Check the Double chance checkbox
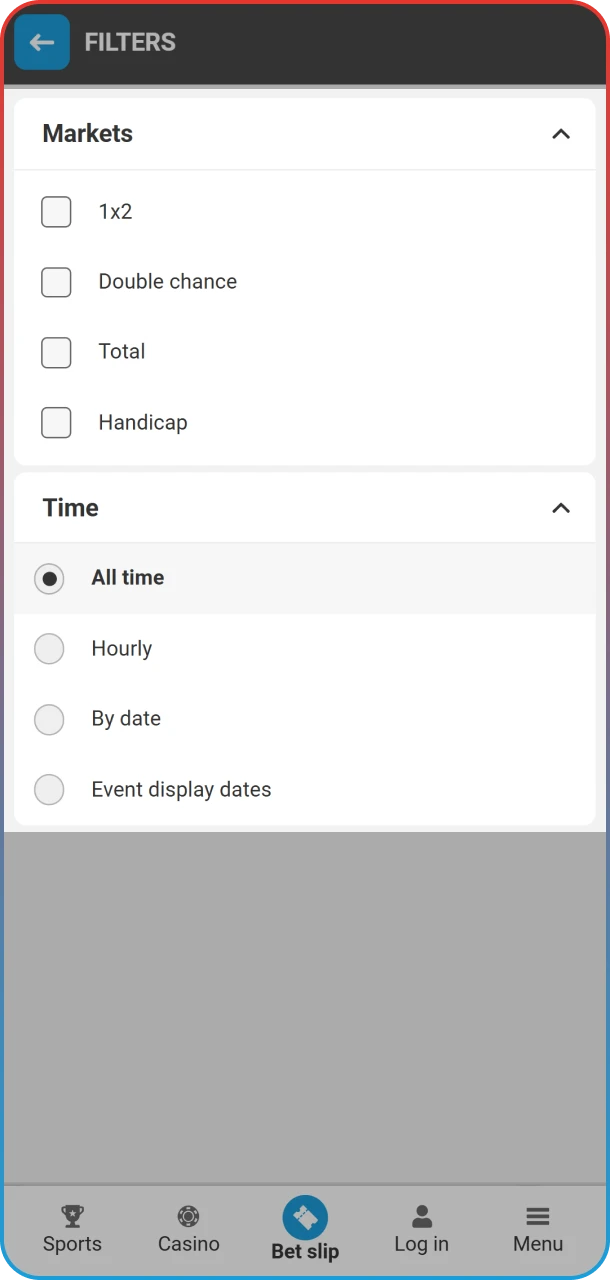This screenshot has height=1280, width=610. (56, 282)
